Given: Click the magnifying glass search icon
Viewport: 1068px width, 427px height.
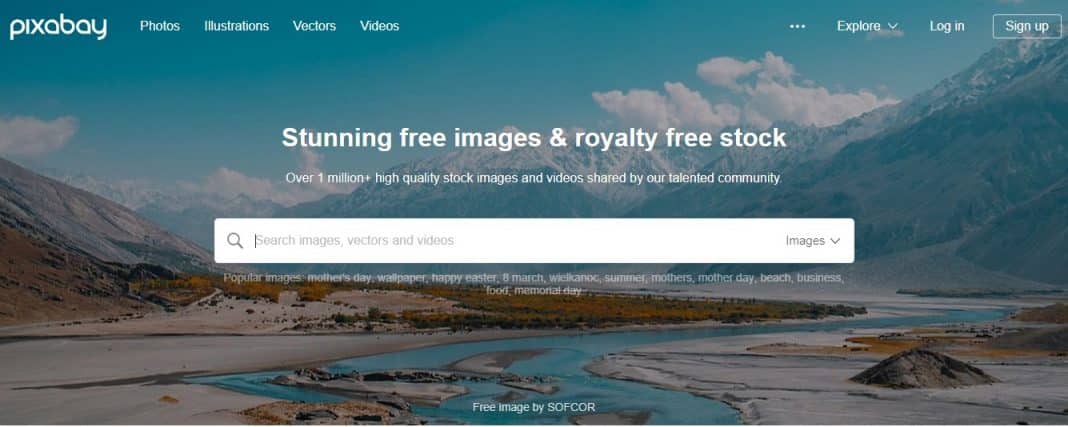Looking at the screenshot, I should (235, 240).
